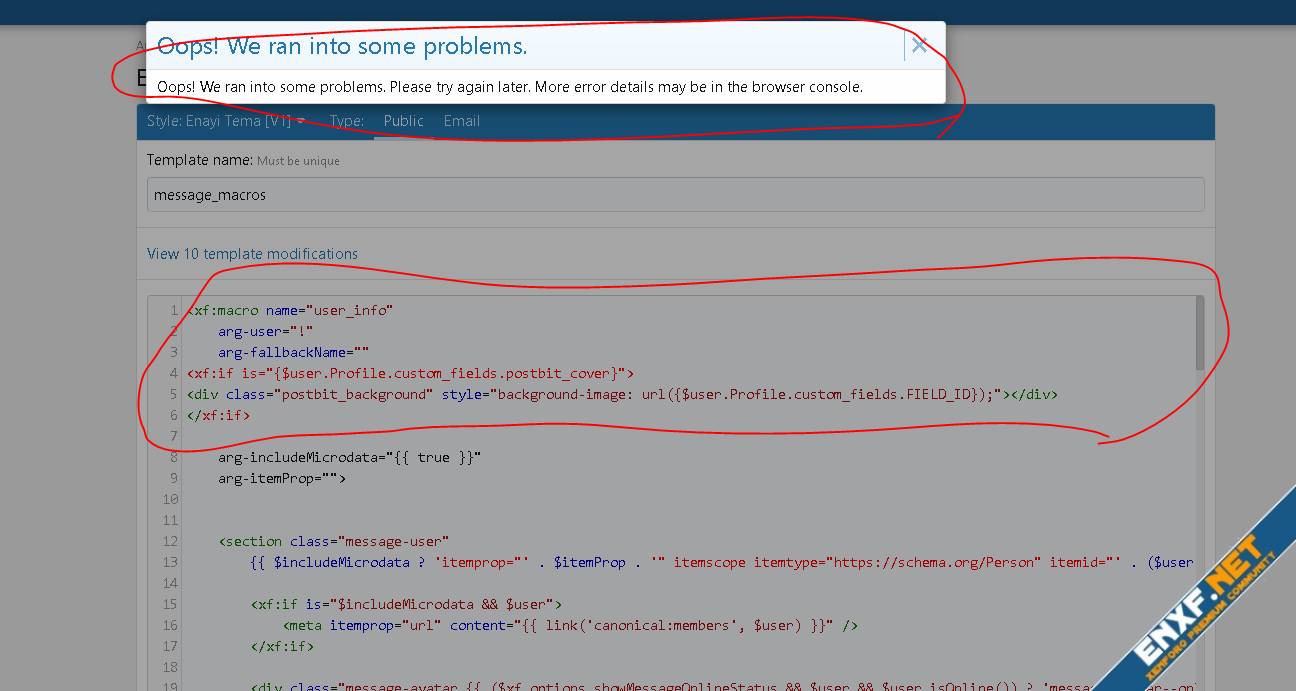Click the postbit_background div code line
This screenshot has height=691, width=1296.
[x=620, y=394]
